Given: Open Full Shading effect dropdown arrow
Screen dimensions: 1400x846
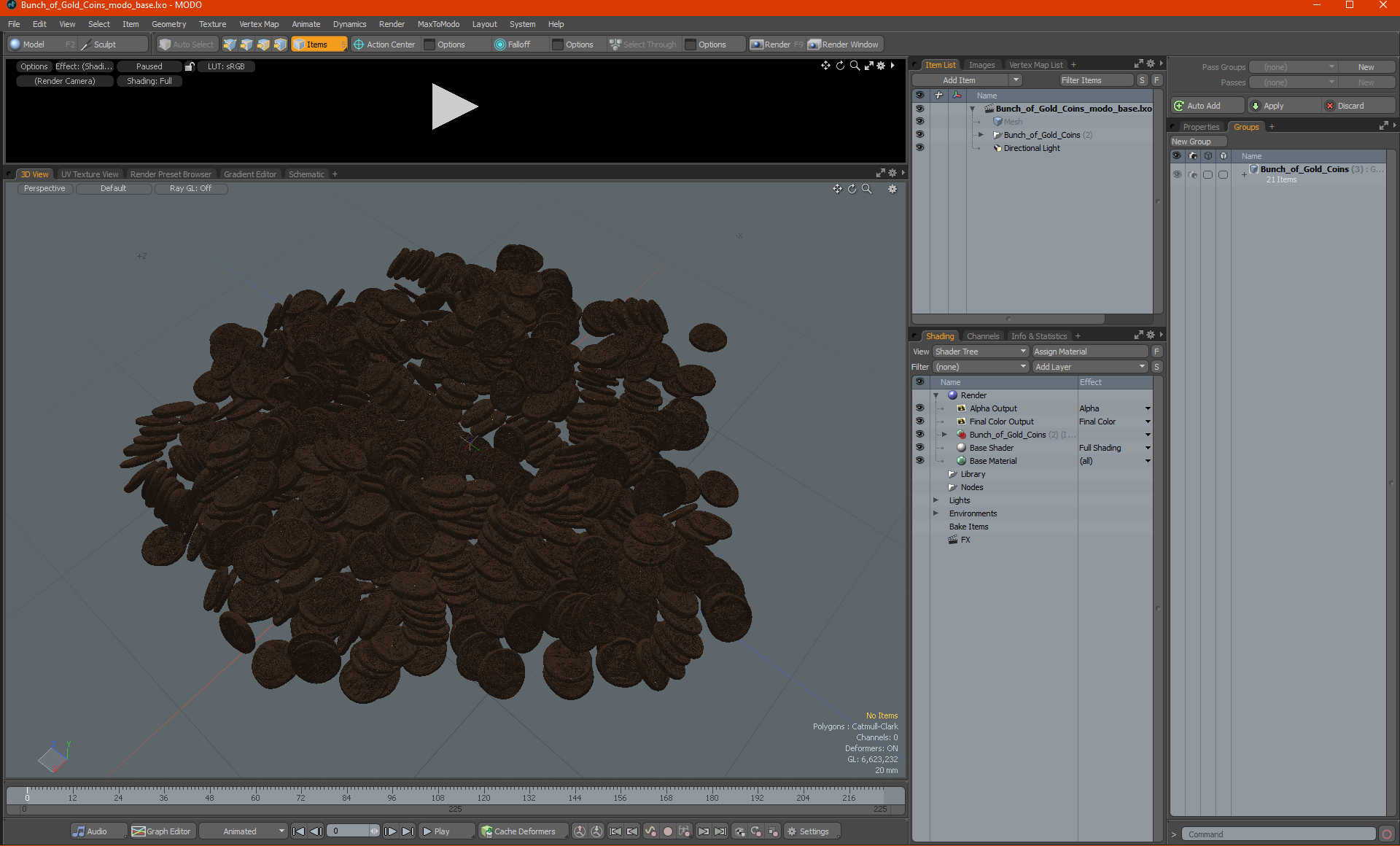Looking at the screenshot, I should (1147, 448).
